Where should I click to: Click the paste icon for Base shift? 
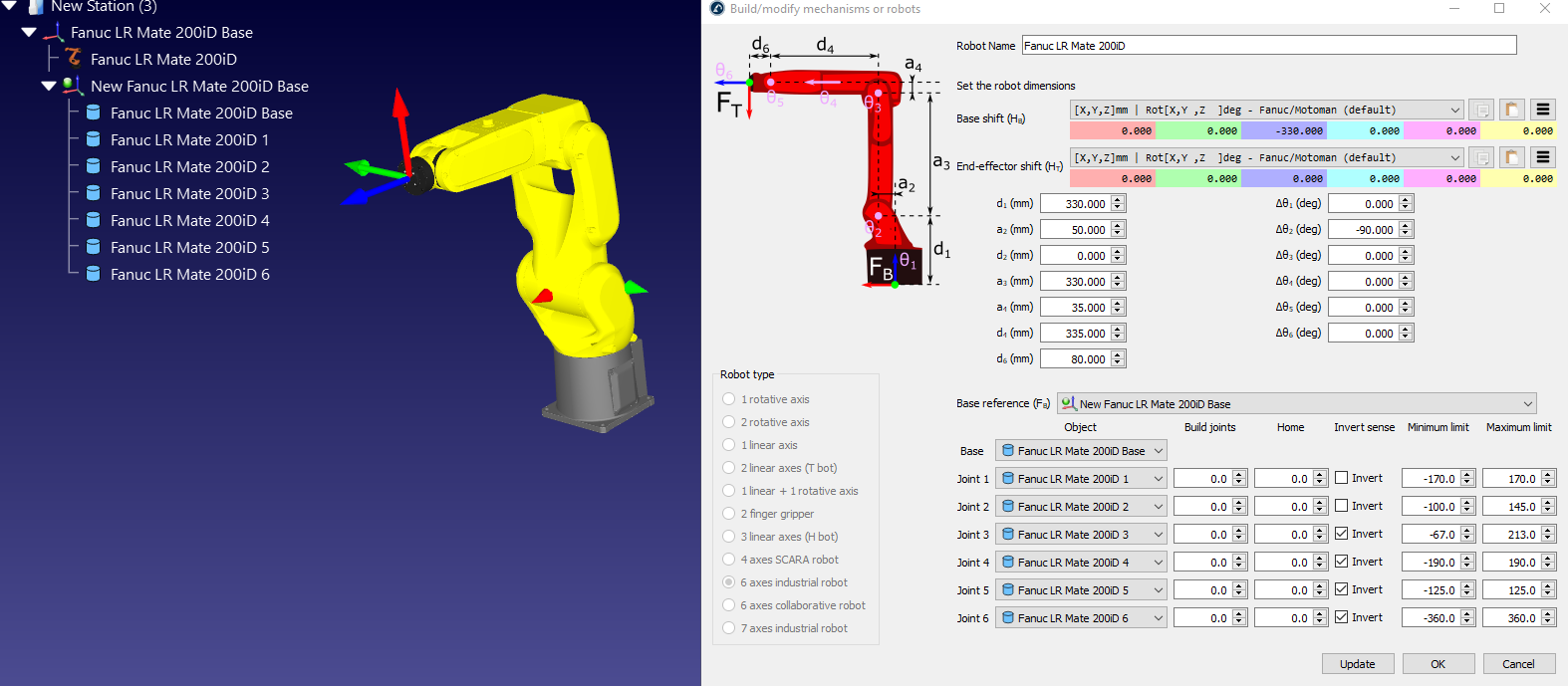[1511, 110]
